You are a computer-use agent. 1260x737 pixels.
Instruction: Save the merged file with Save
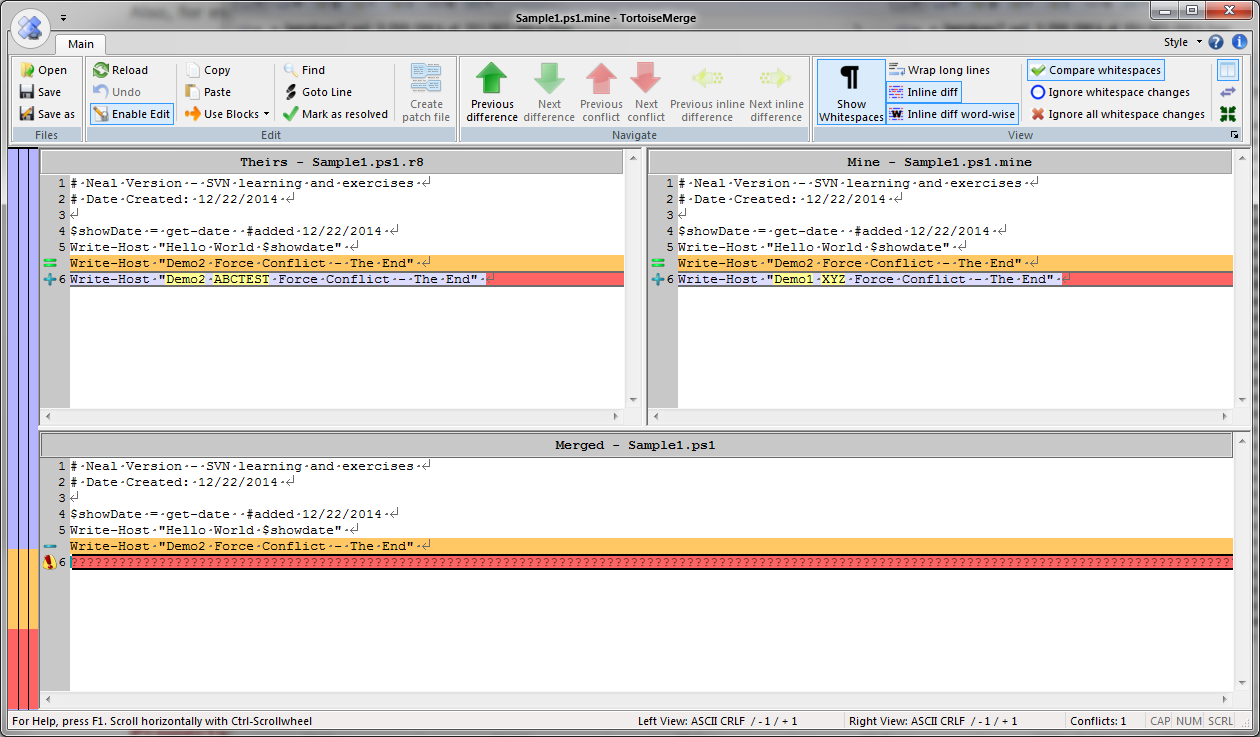(x=40, y=92)
